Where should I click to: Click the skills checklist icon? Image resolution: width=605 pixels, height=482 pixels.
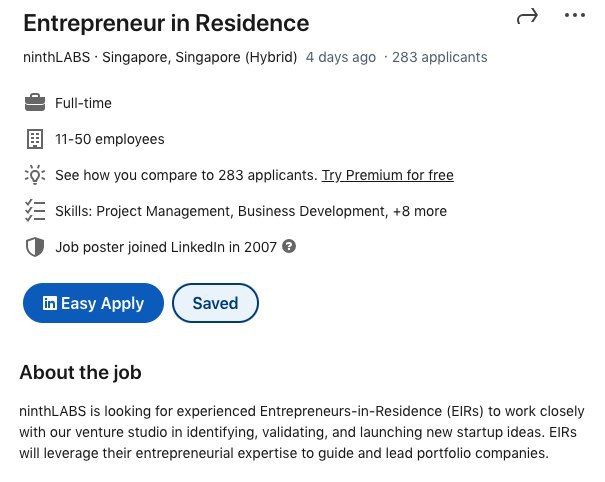35,211
